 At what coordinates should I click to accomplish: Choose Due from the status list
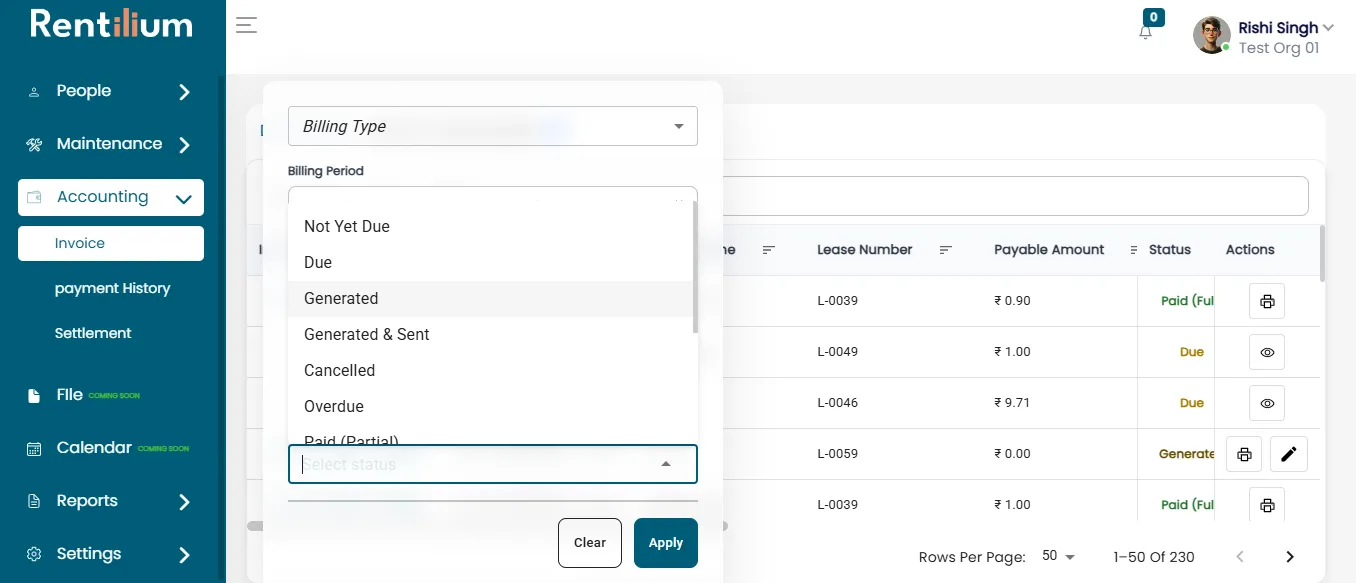pyautogui.click(x=490, y=262)
